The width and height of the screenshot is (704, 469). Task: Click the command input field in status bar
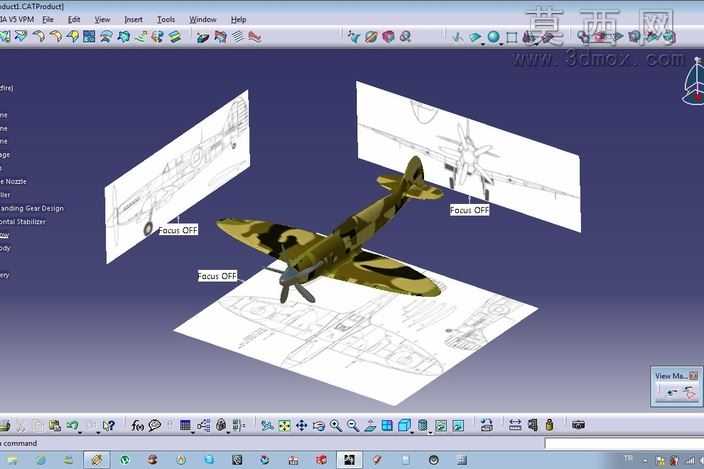tap(624, 443)
